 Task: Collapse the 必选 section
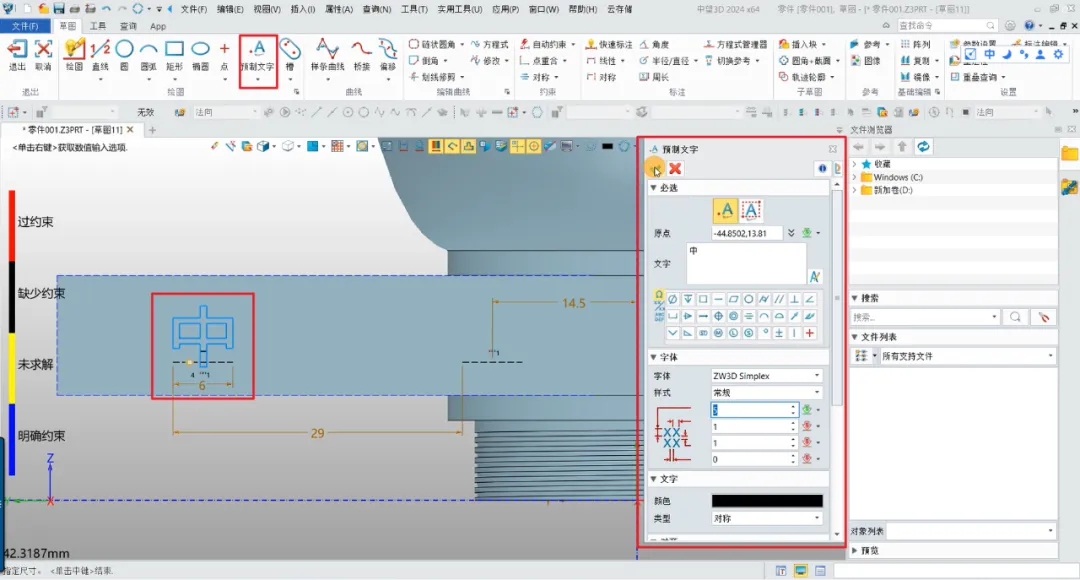point(654,188)
